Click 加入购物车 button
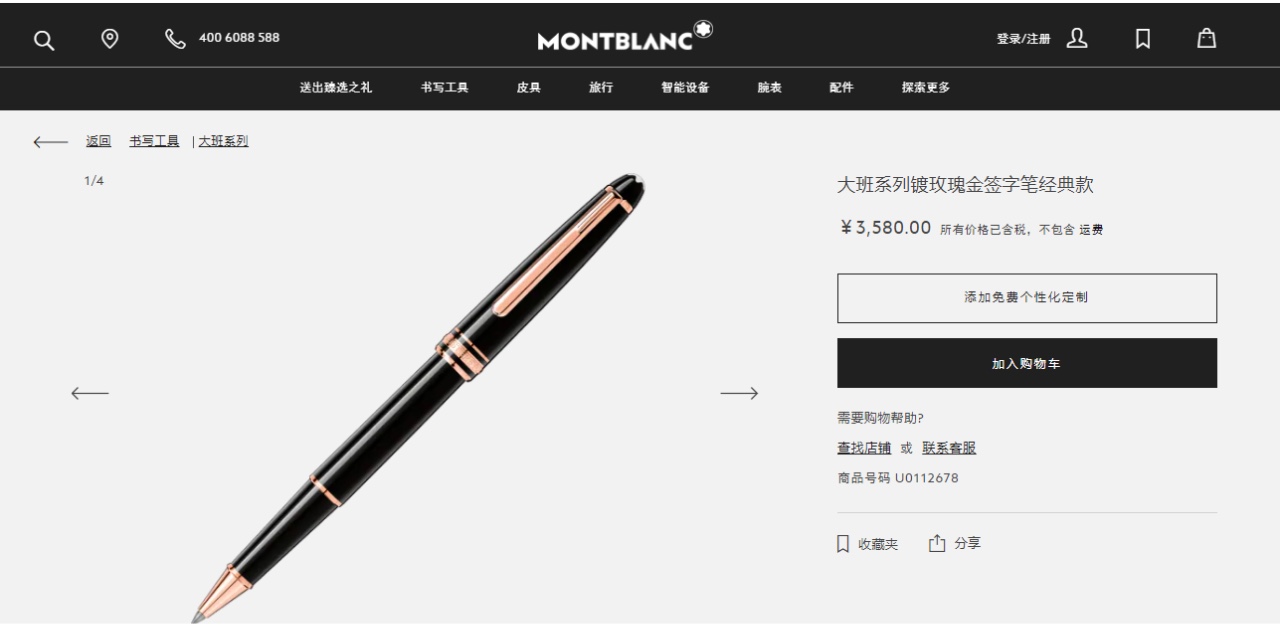The height and width of the screenshot is (626, 1280). click(1027, 363)
